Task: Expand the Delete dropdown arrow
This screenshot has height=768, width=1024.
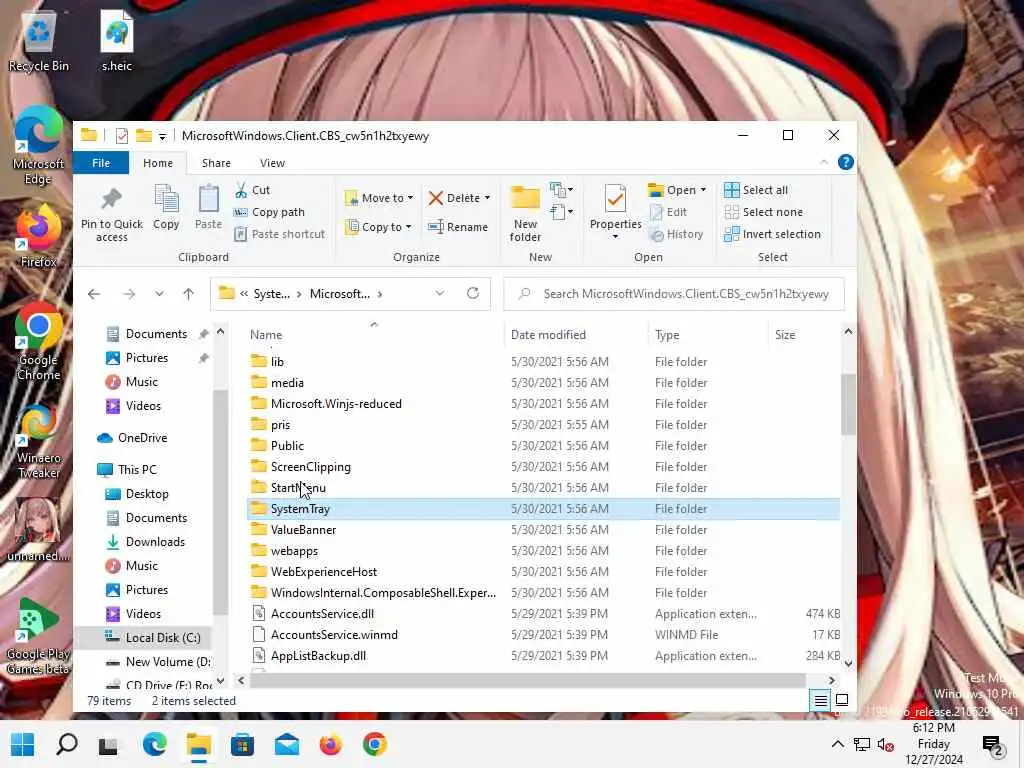Action: point(487,198)
